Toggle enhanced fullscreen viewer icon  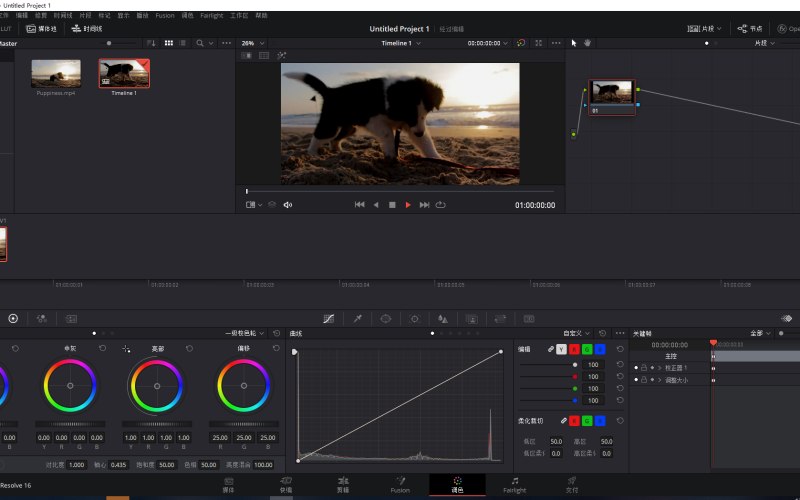[538, 43]
